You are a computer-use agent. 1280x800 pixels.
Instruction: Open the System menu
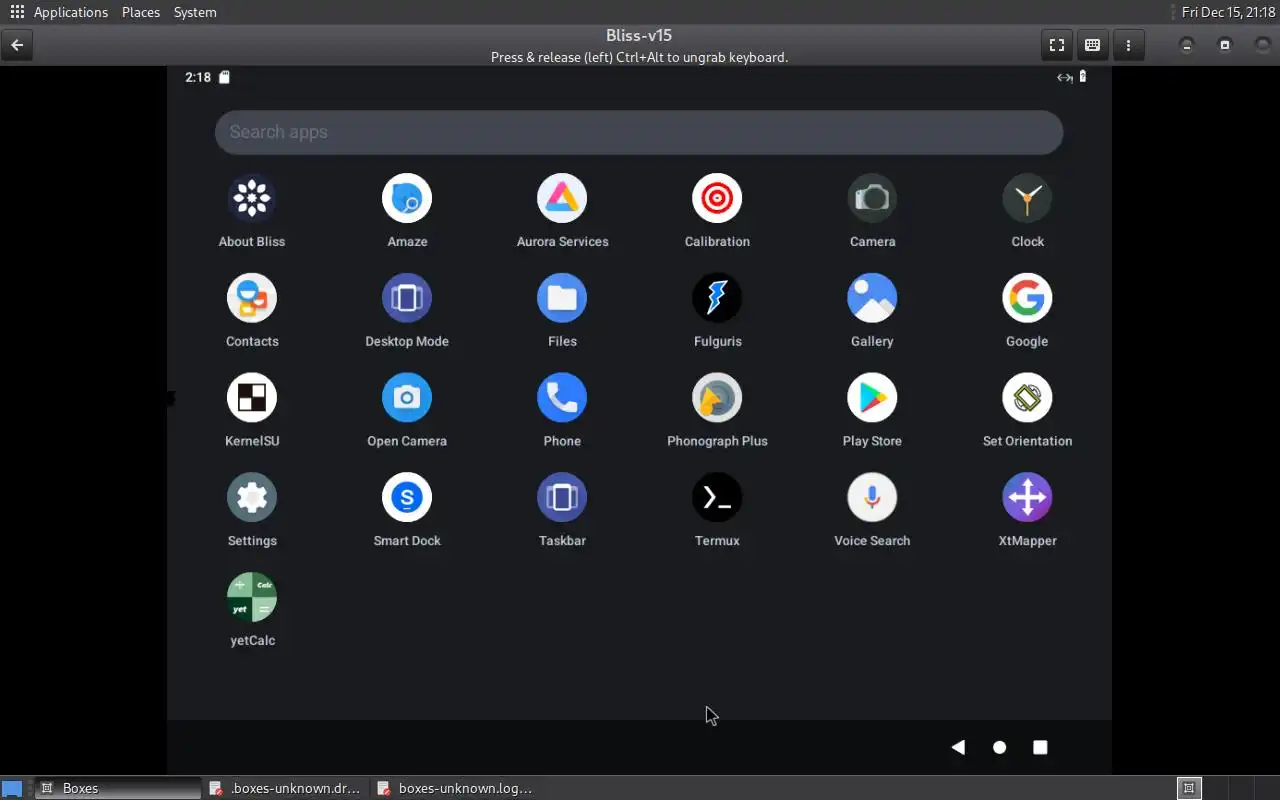[195, 12]
